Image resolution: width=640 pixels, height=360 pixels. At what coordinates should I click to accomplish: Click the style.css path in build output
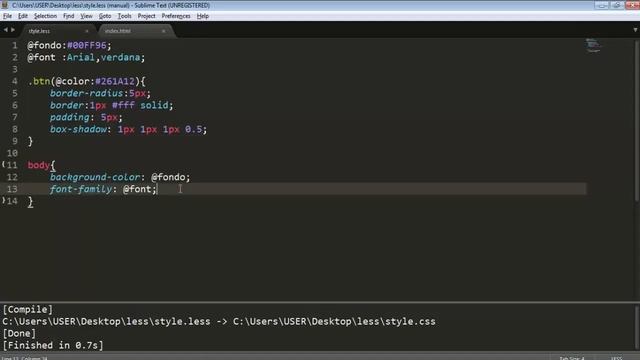click(x=334, y=322)
